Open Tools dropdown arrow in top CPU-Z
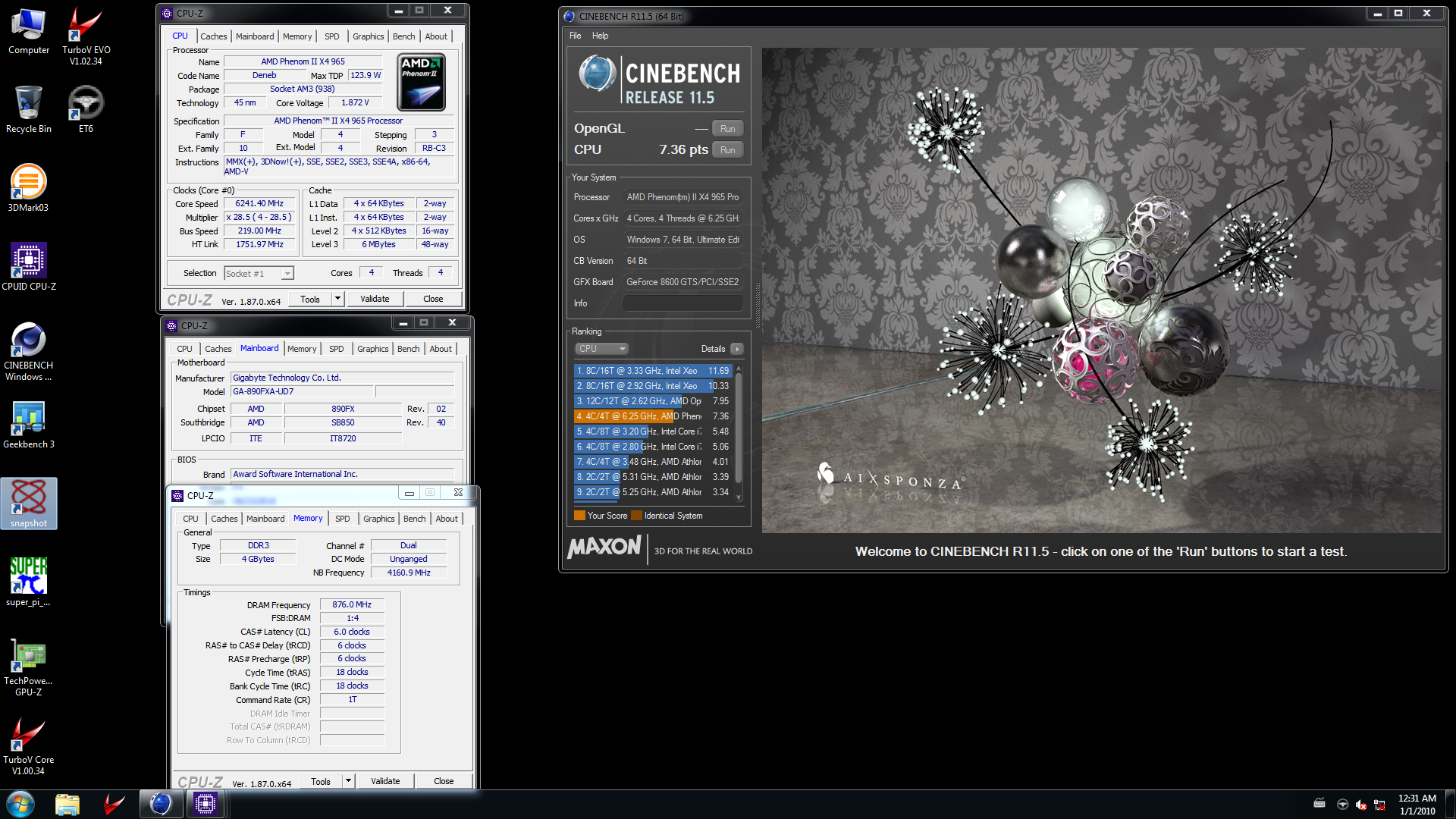 click(x=337, y=299)
